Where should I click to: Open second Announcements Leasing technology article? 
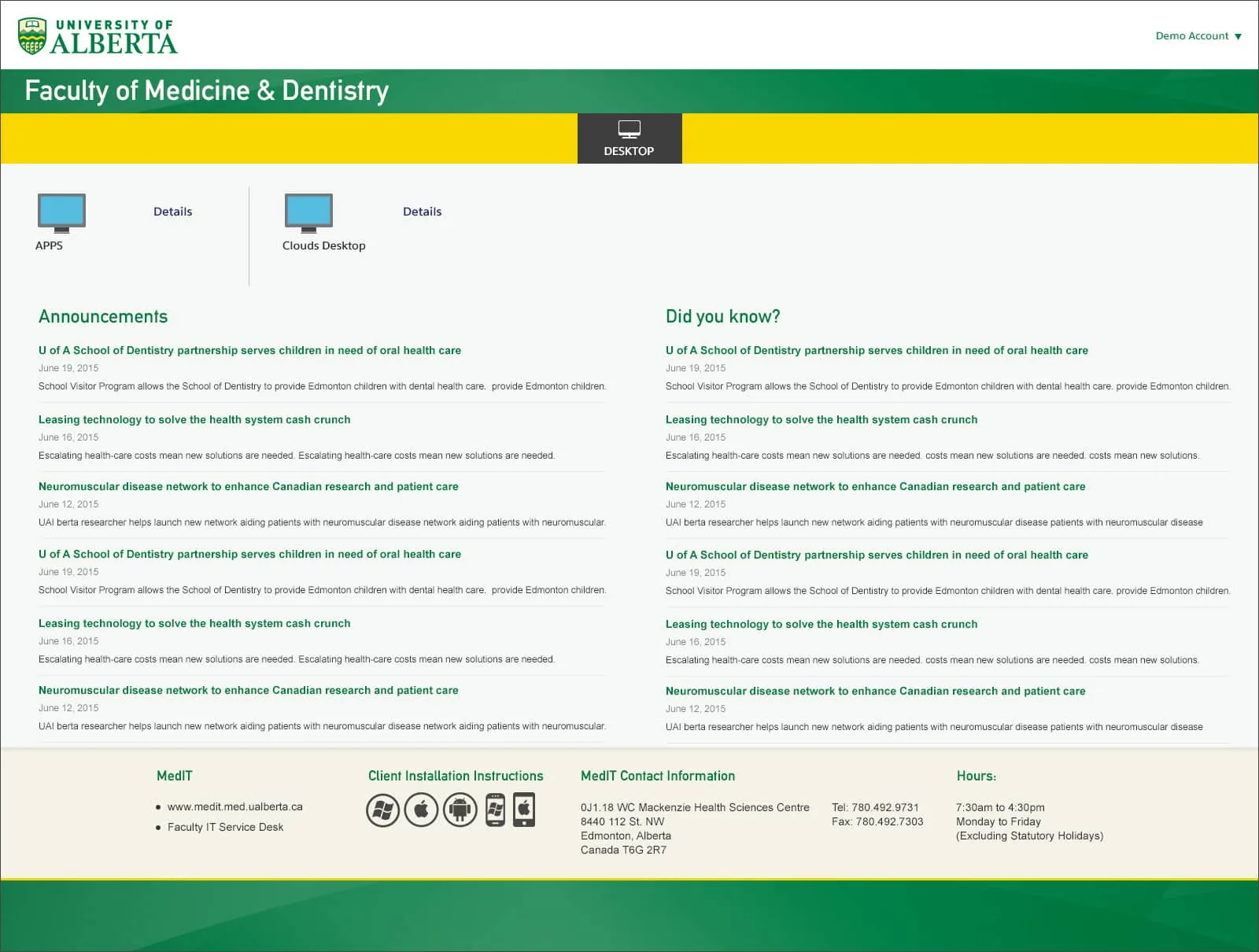click(x=194, y=624)
